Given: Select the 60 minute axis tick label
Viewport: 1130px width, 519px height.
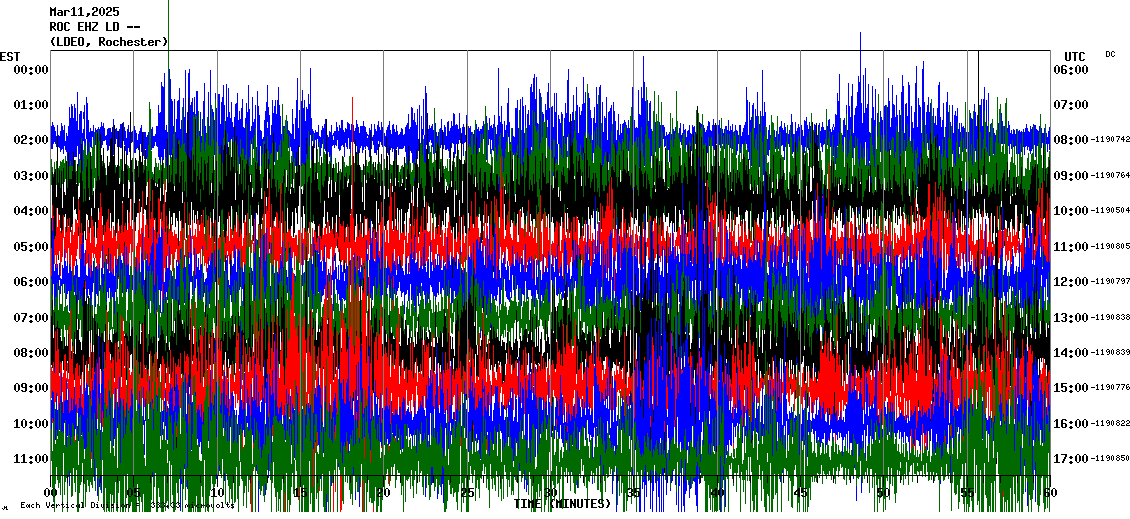Looking at the screenshot, I should coord(1049,493).
